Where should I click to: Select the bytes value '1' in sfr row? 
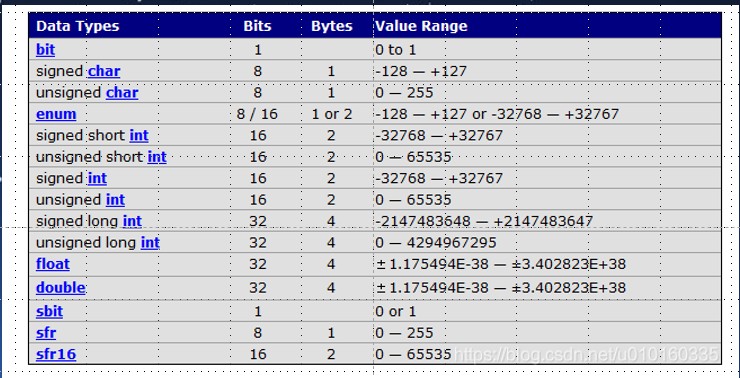point(331,333)
